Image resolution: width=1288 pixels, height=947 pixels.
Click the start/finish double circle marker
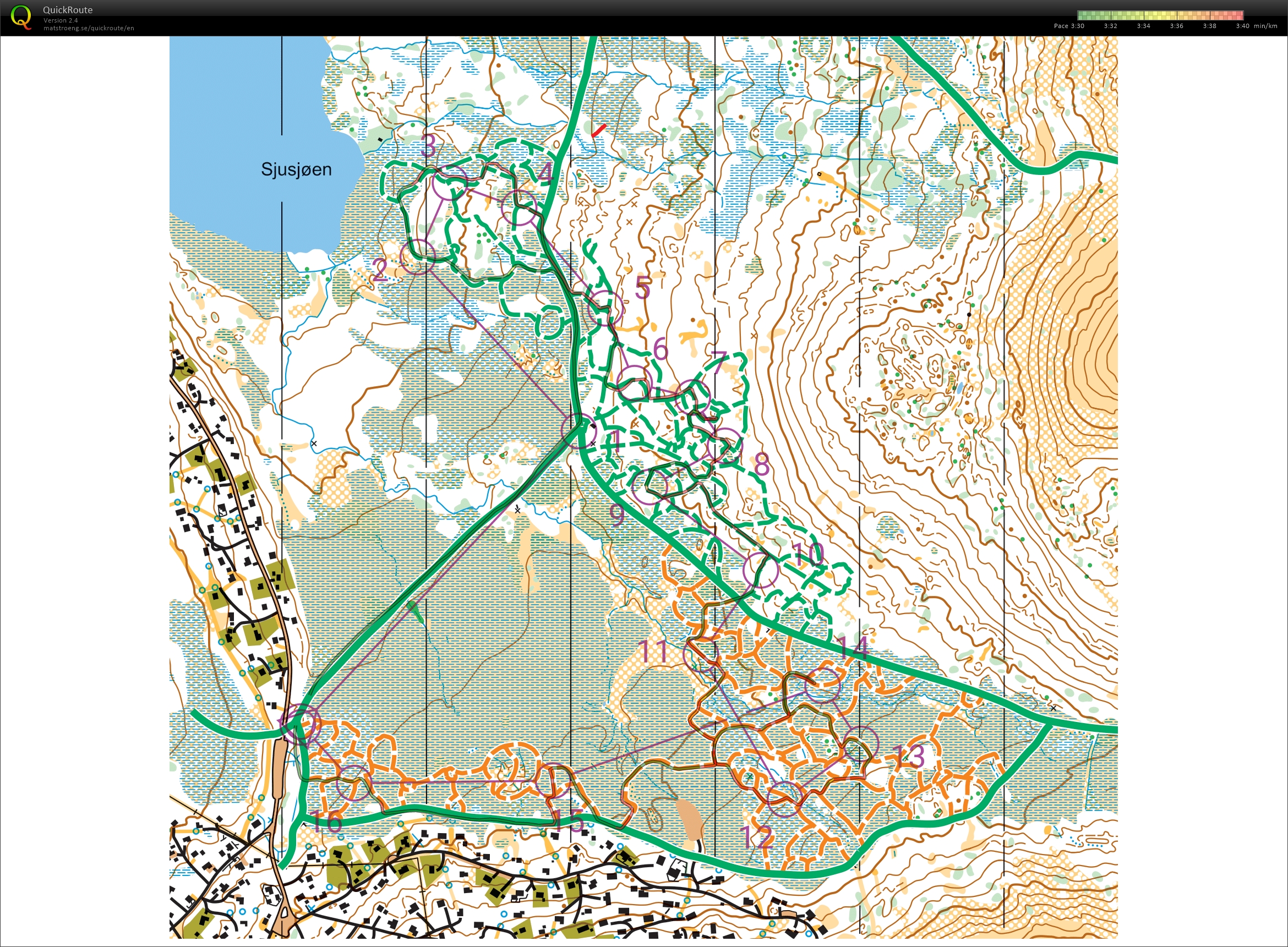(x=301, y=725)
